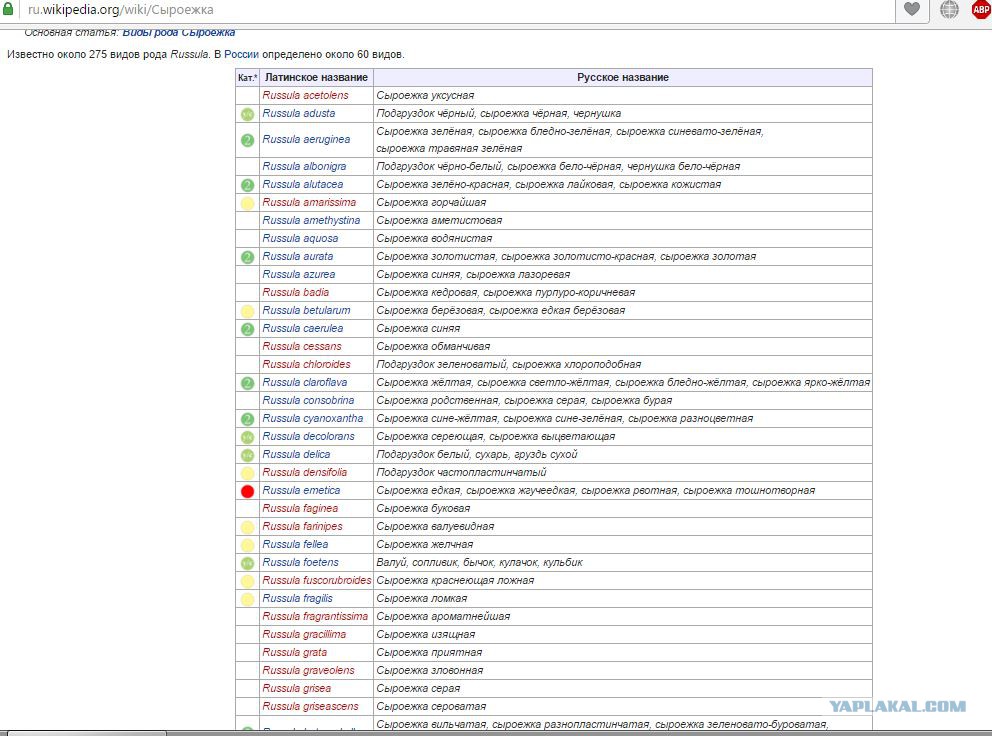Screen dimensions: 992x736
Task: Open the Russula fragrantissima link
Action: point(315,616)
